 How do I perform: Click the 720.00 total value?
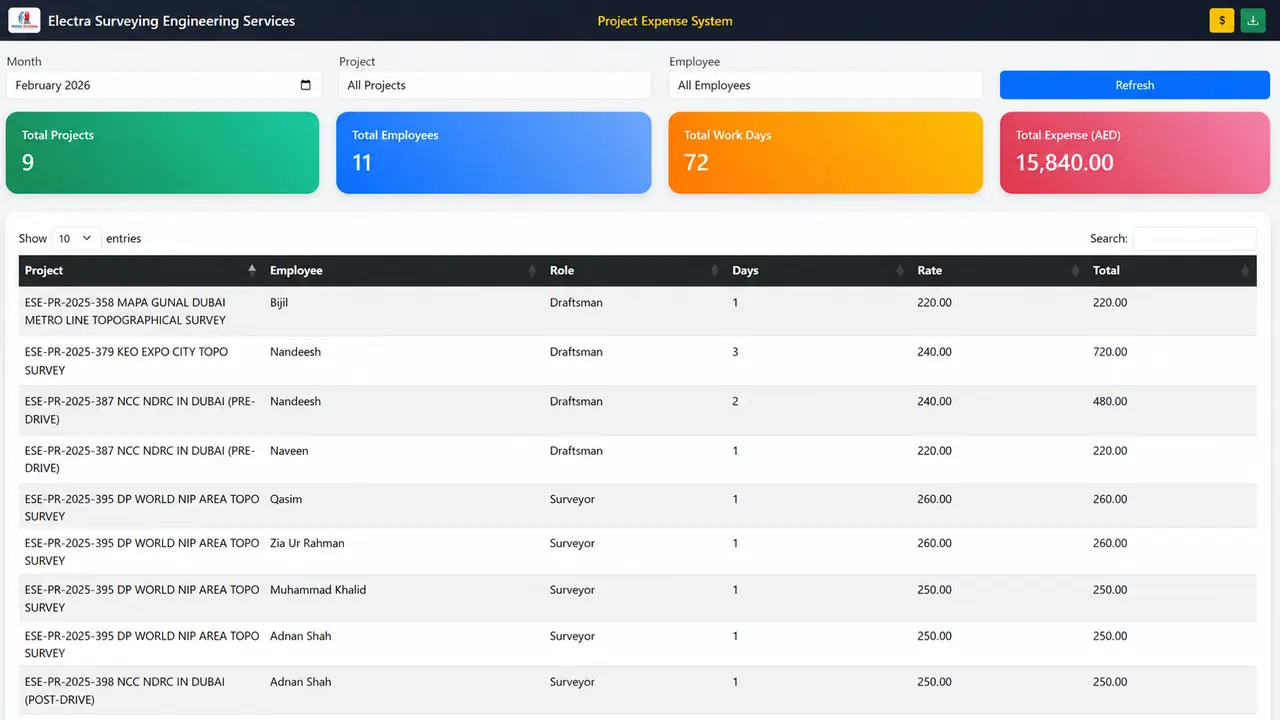coord(1110,352)
